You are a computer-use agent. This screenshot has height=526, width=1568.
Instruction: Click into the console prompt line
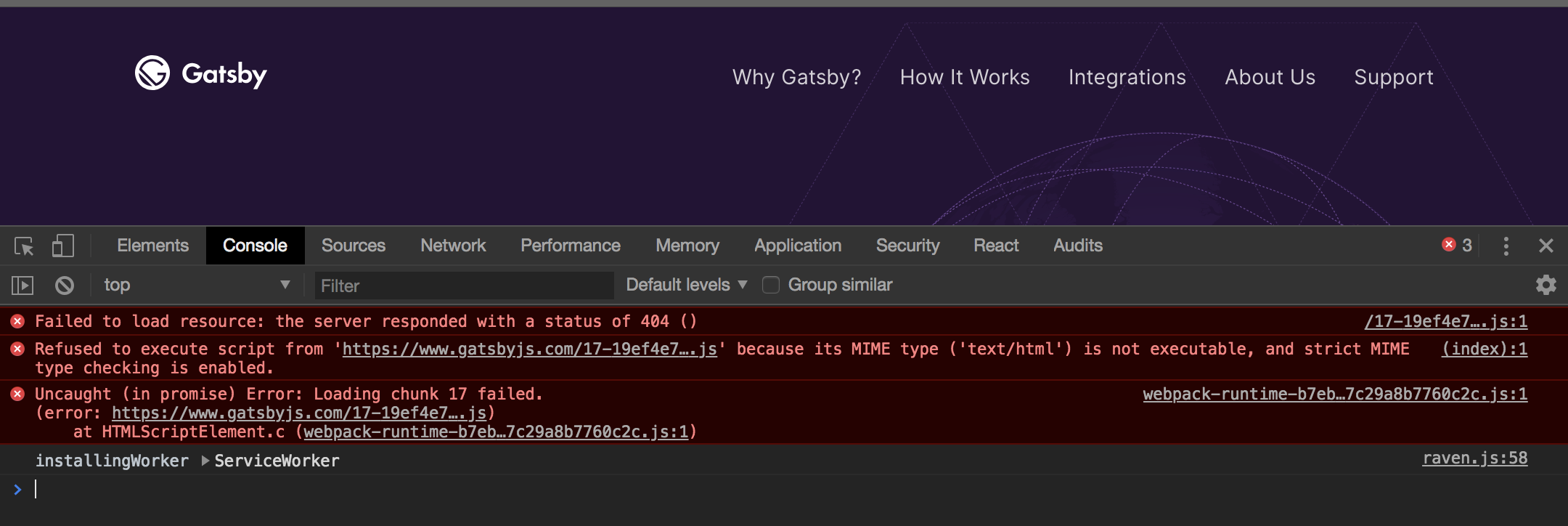click(784, 489)
